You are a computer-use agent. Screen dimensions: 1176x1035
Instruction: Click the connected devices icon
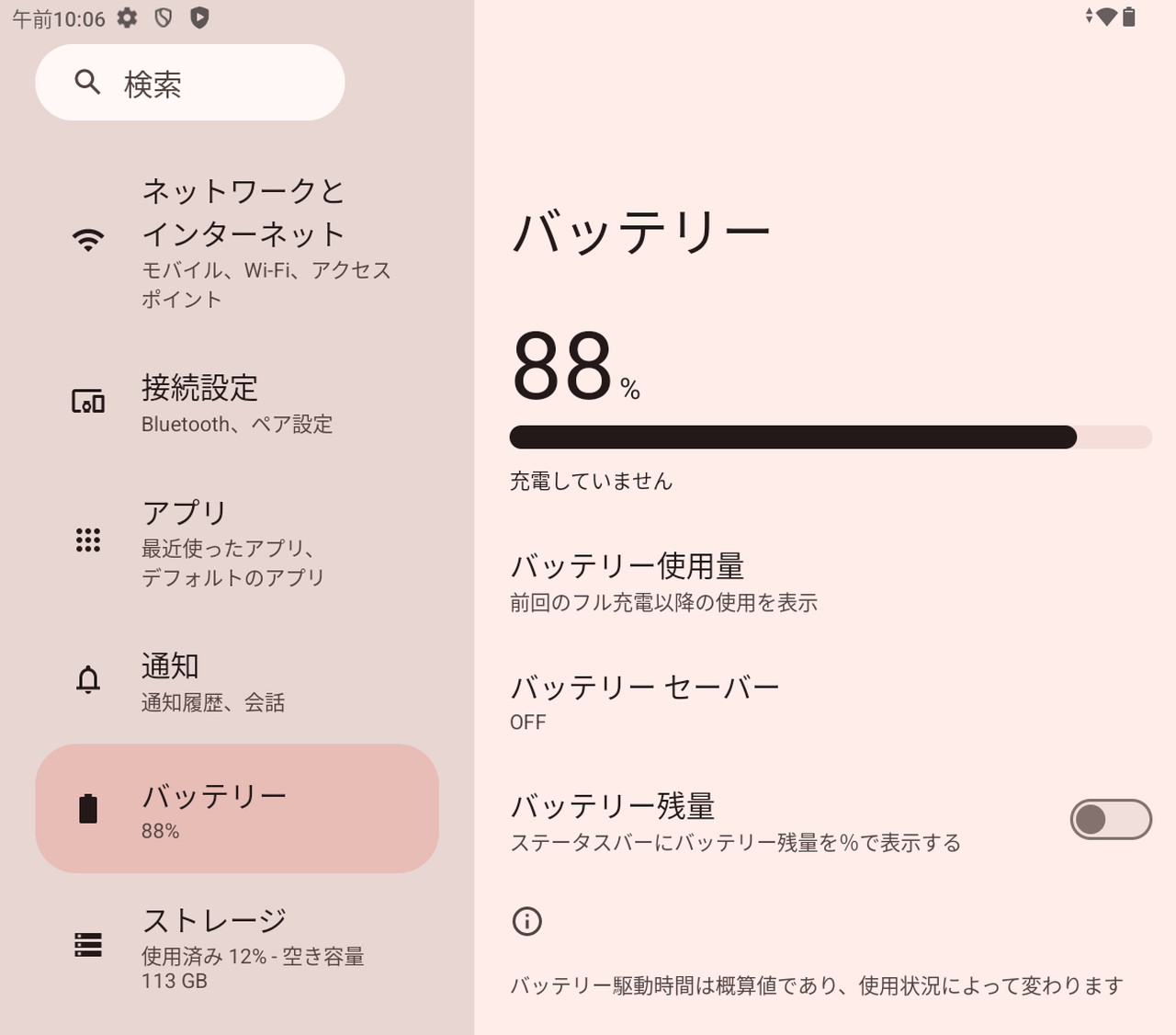click(x=88, y=402)
